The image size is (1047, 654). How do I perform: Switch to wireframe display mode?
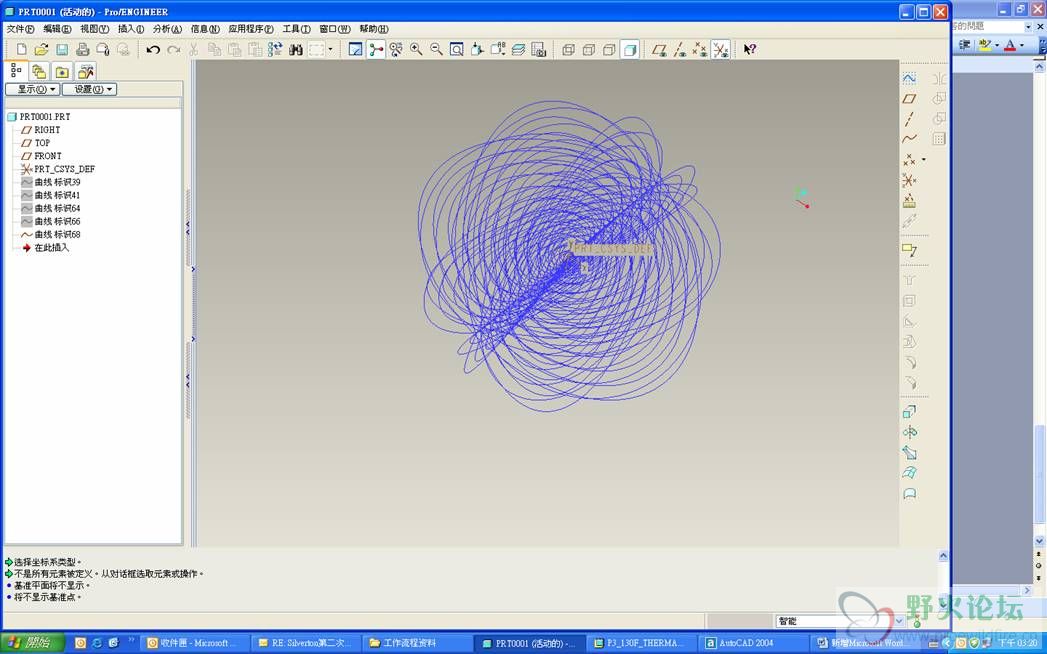click(x=568, y=49)
